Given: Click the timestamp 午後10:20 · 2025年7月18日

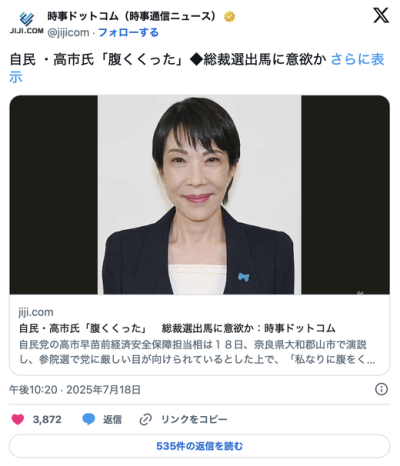Looking at the screenshot, I should tap(75, 389).
